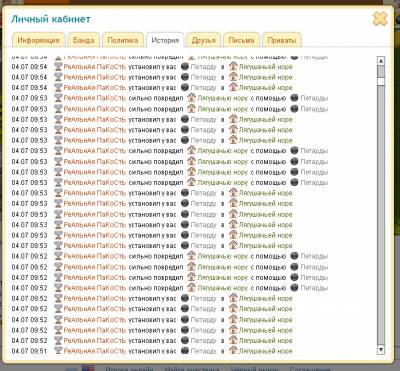Open the Политика tab
Image resolution: width=400 pixels, height=371 pixels.
pyautogui.click(x=123, y=40)
